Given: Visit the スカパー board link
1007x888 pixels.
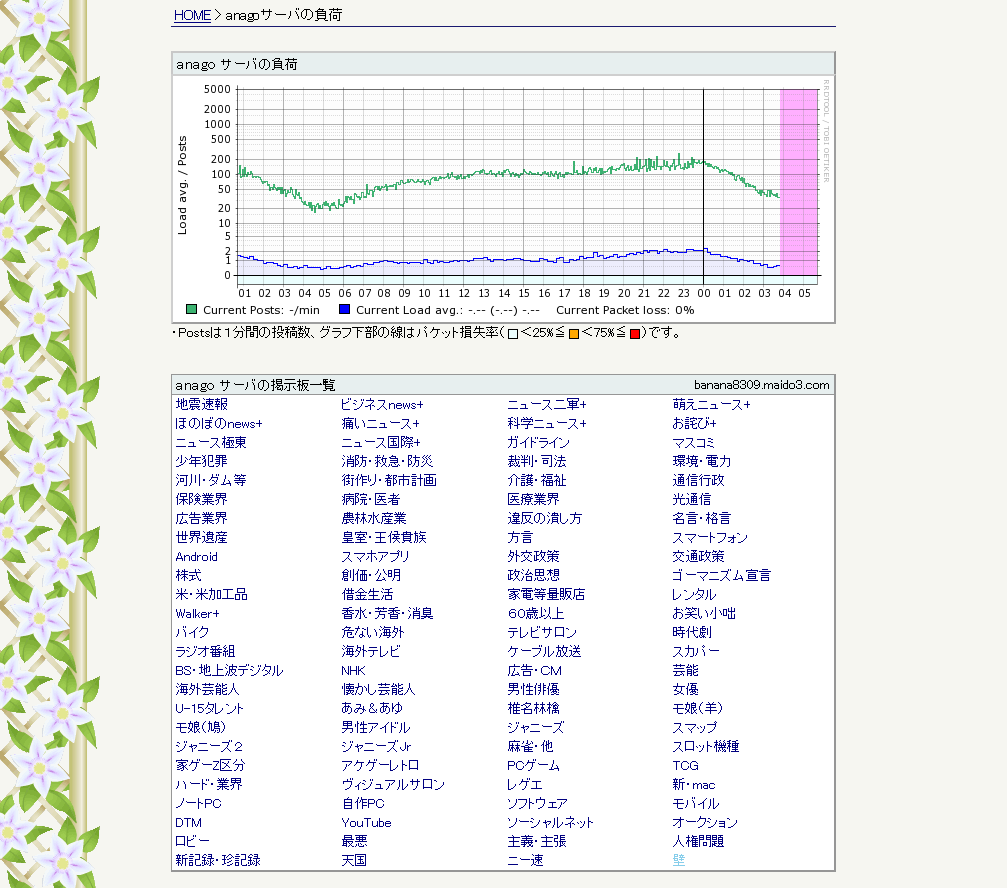Looking at the screenshot, I should [x=696, y=652].
